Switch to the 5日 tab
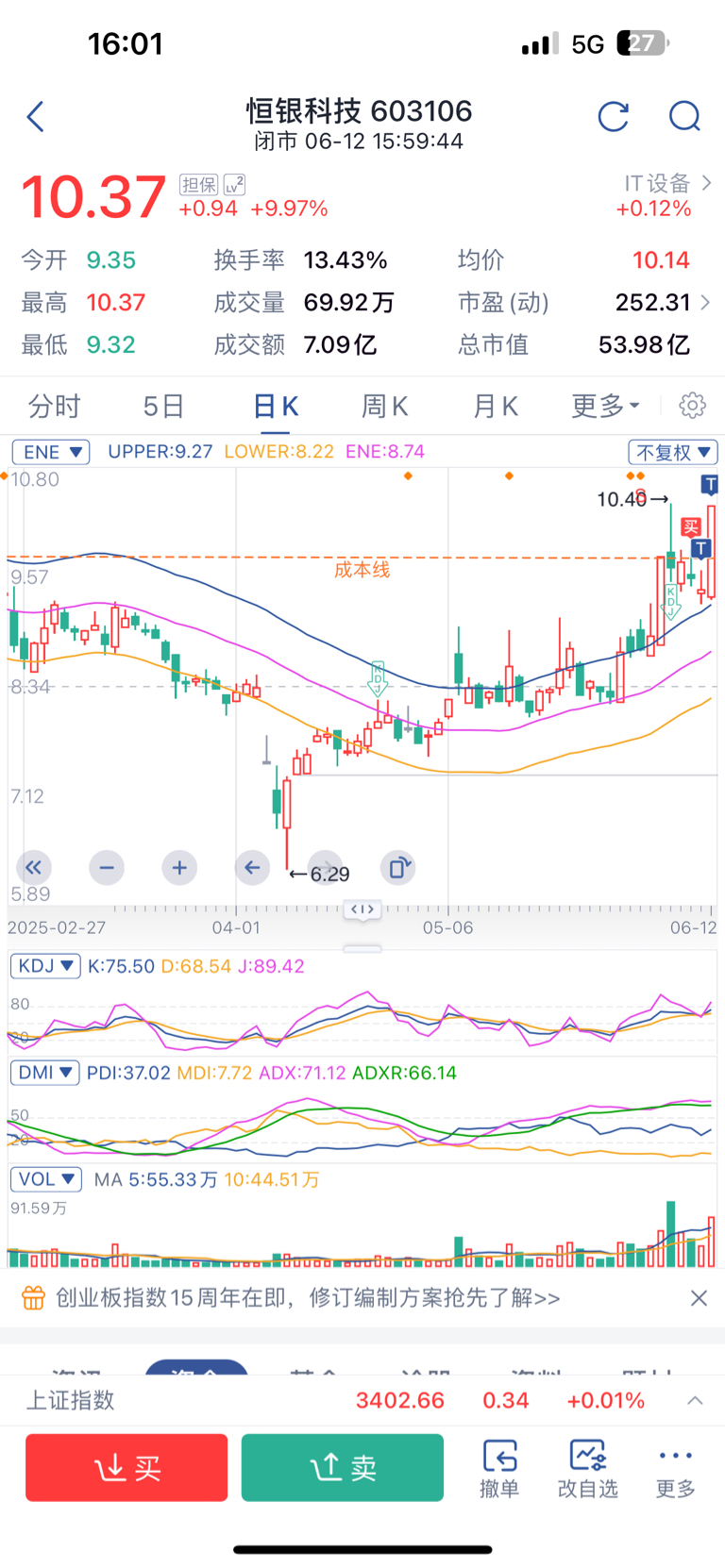This screenshot has width=725, height=1568. tap(163, 406)
